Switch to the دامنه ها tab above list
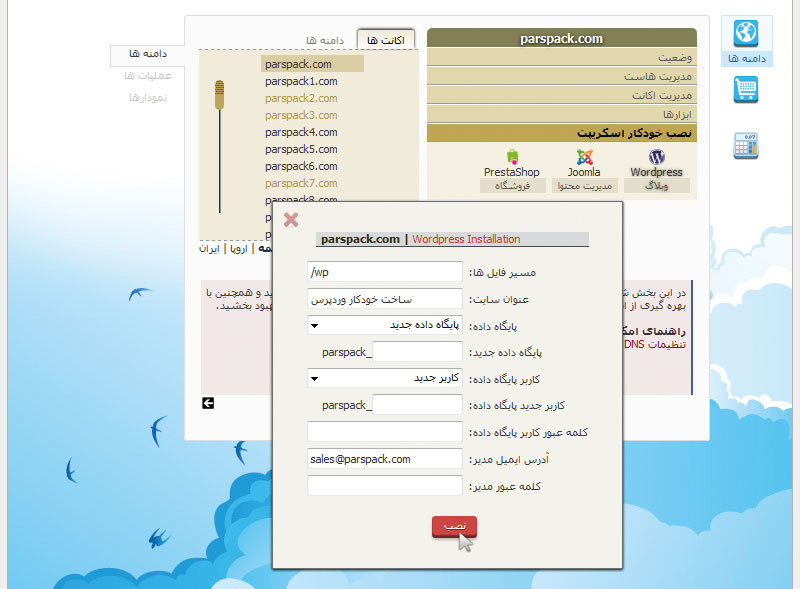800x589 pixels. [325, 40]
